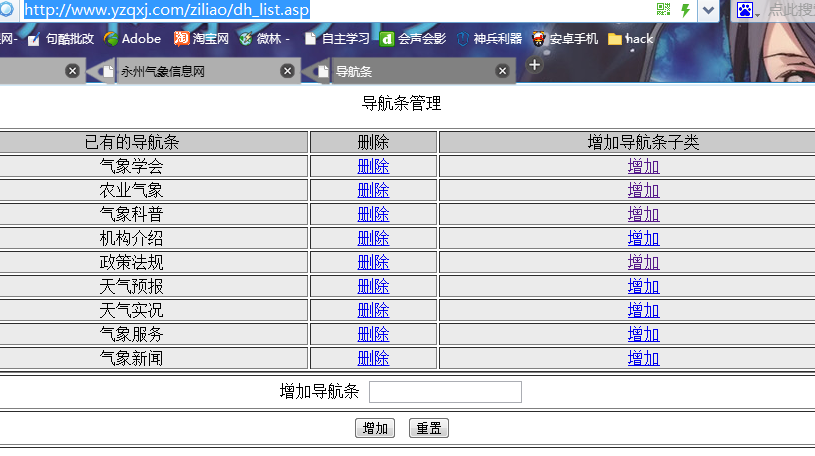Delete the 气象服务 navigation item
The image size is (815, 456).
tap(373, 335)
